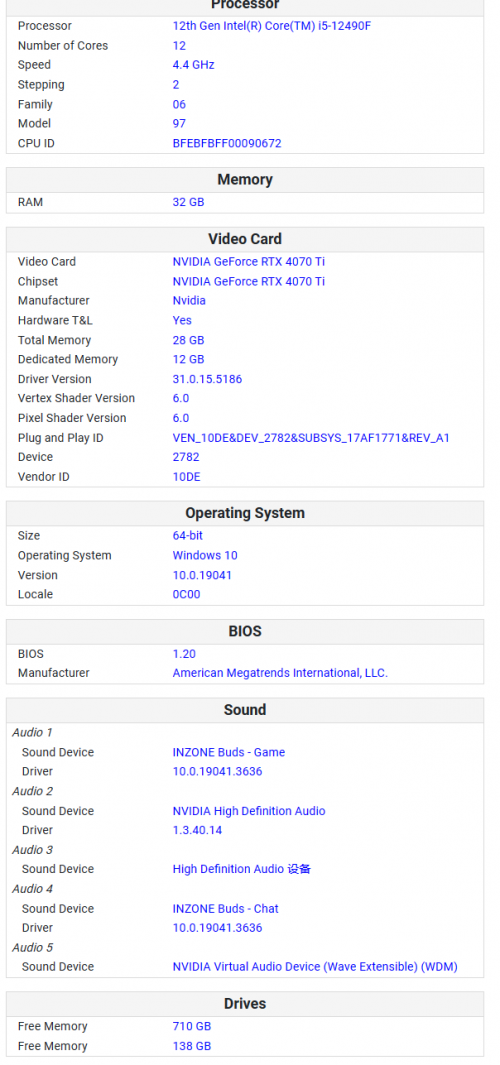Click the Drives section header
Viewport: 500px width, 1065px height.
point(245,1004)
